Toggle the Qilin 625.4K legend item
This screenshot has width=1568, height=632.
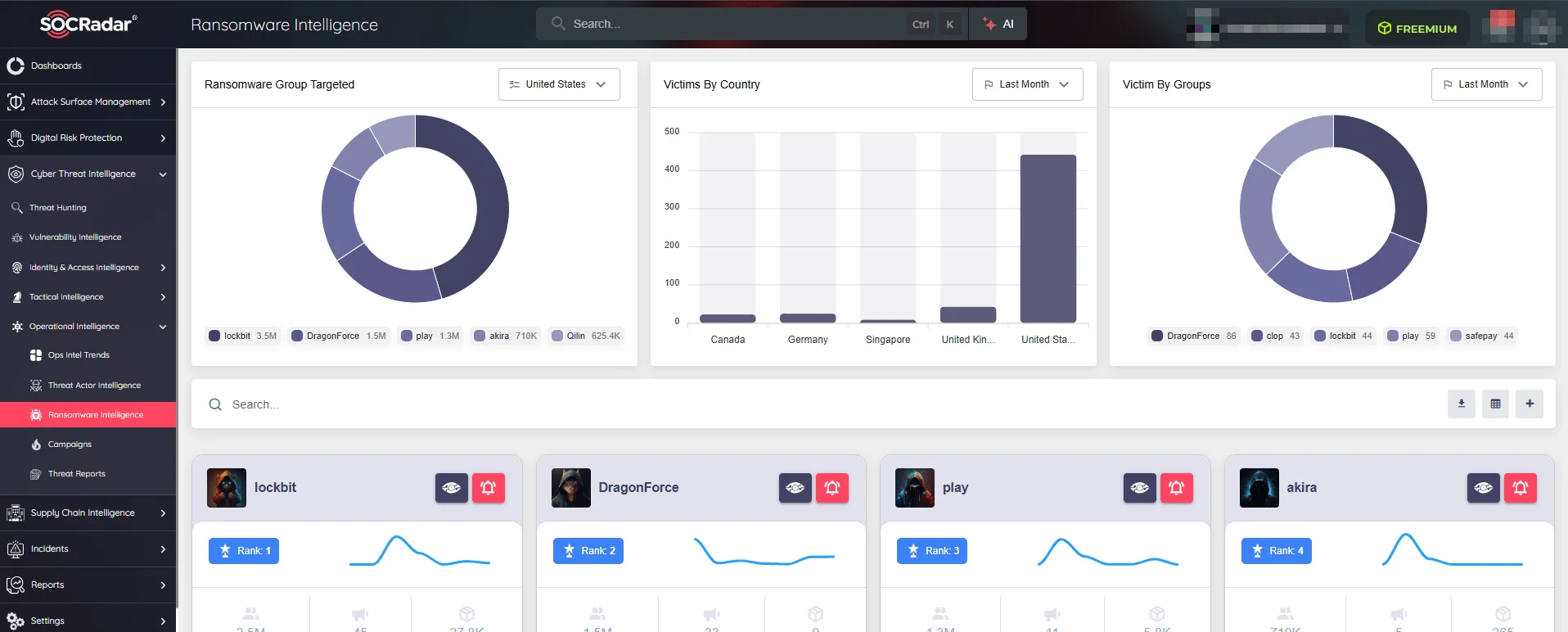point(586,336)
